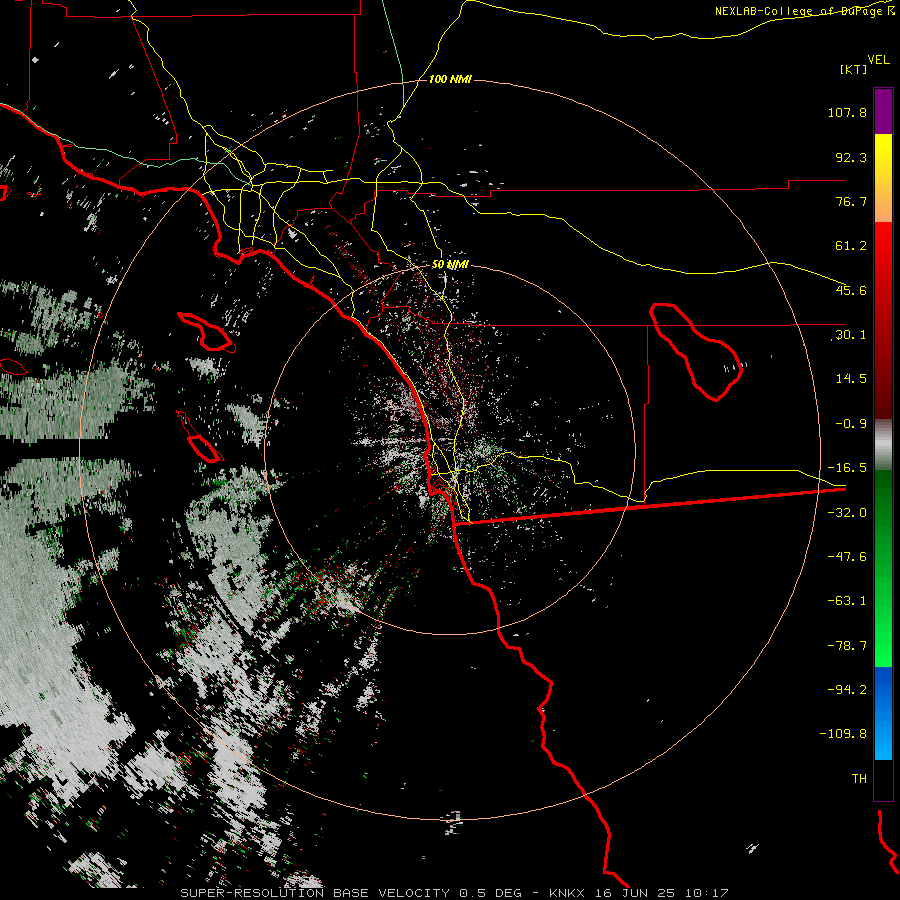Click the VEL legend title

tap(878, 60)
